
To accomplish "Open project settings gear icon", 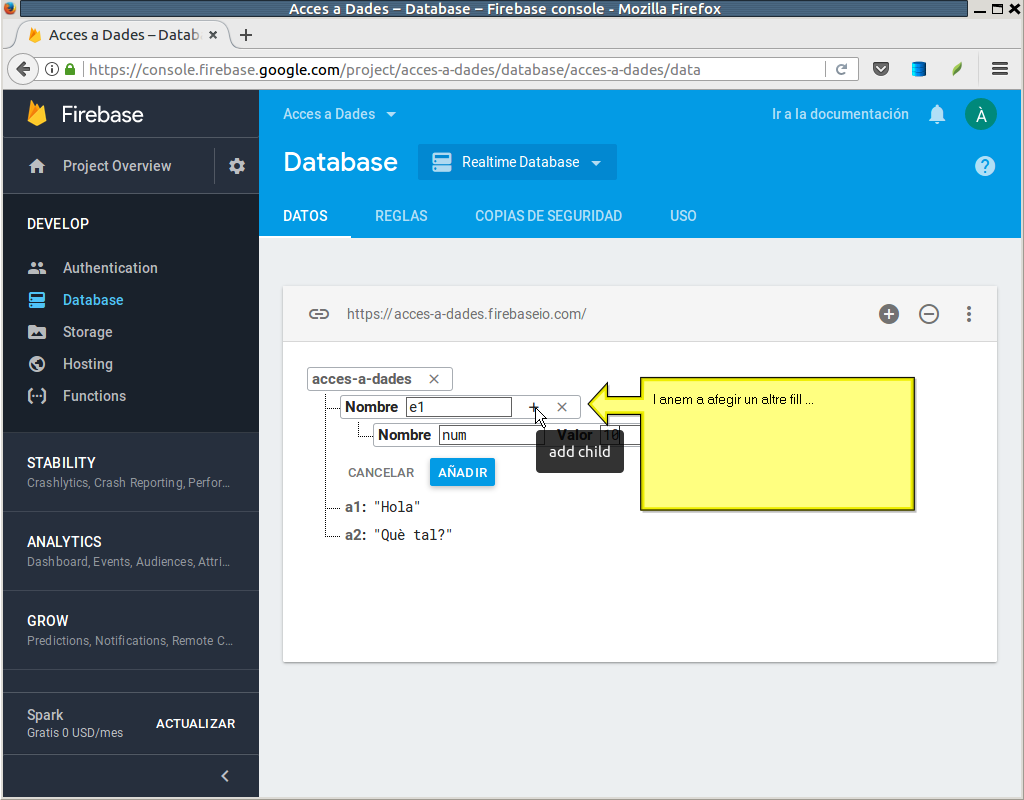I will [x=237, y=166].
